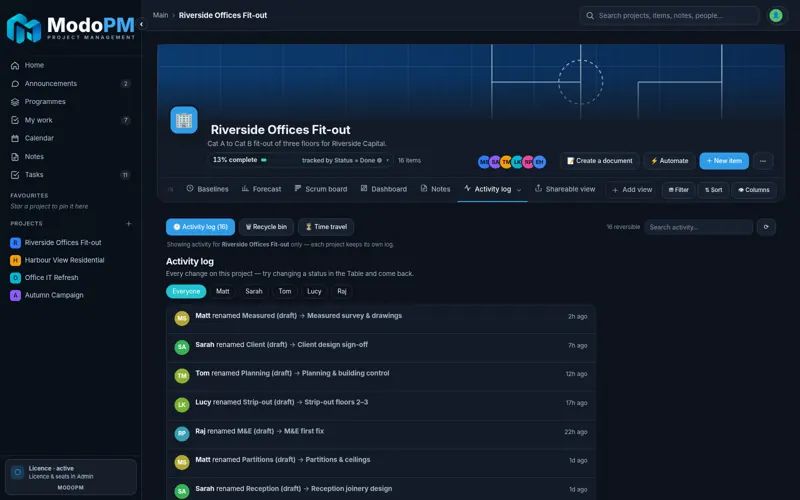Collapse the sidebar with the arrow
This screenshot has width=800, height=500.
click(141, 24)
